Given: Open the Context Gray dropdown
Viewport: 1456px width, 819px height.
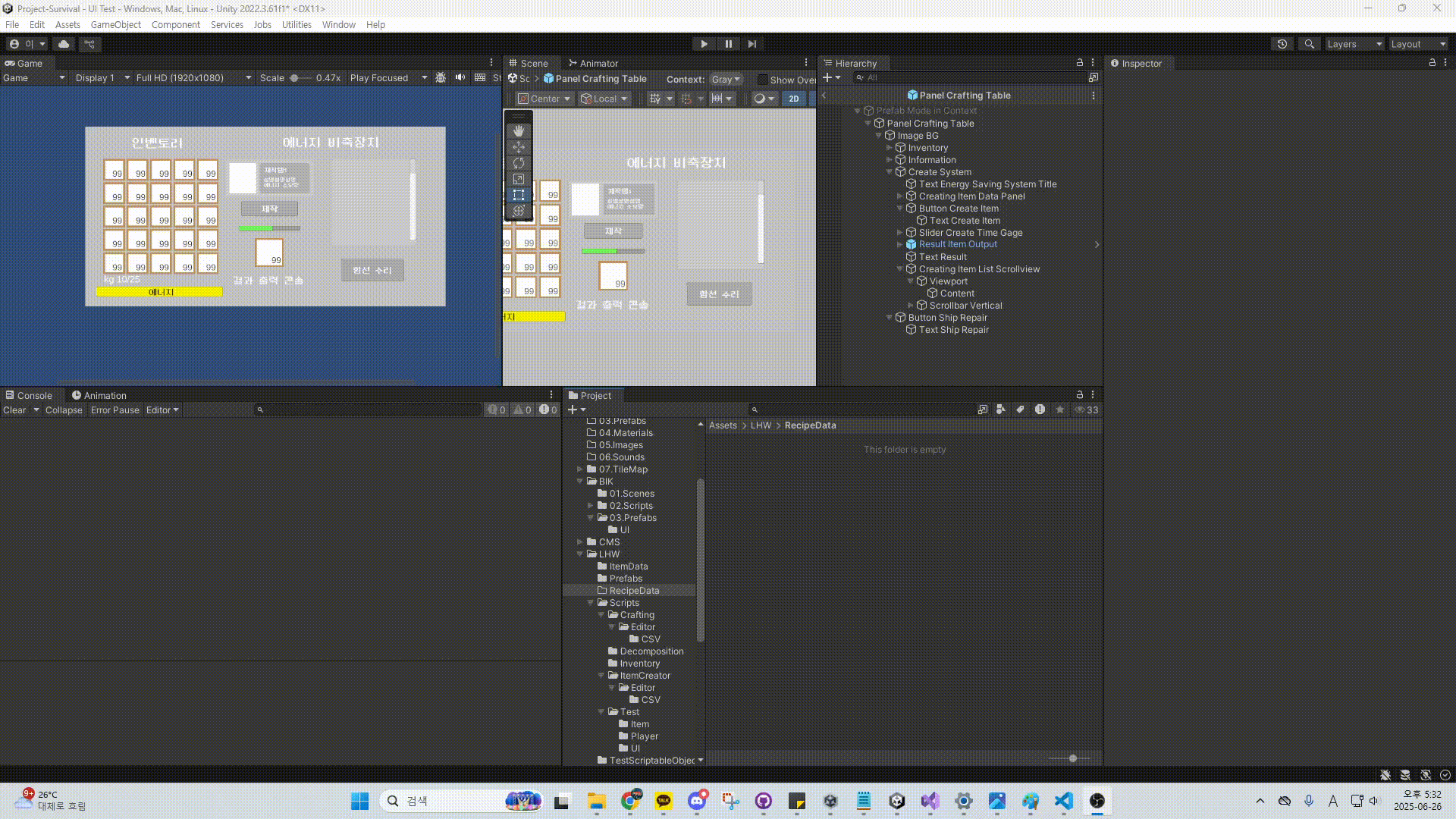Looking at the screenshot, I should pos(725,79).
